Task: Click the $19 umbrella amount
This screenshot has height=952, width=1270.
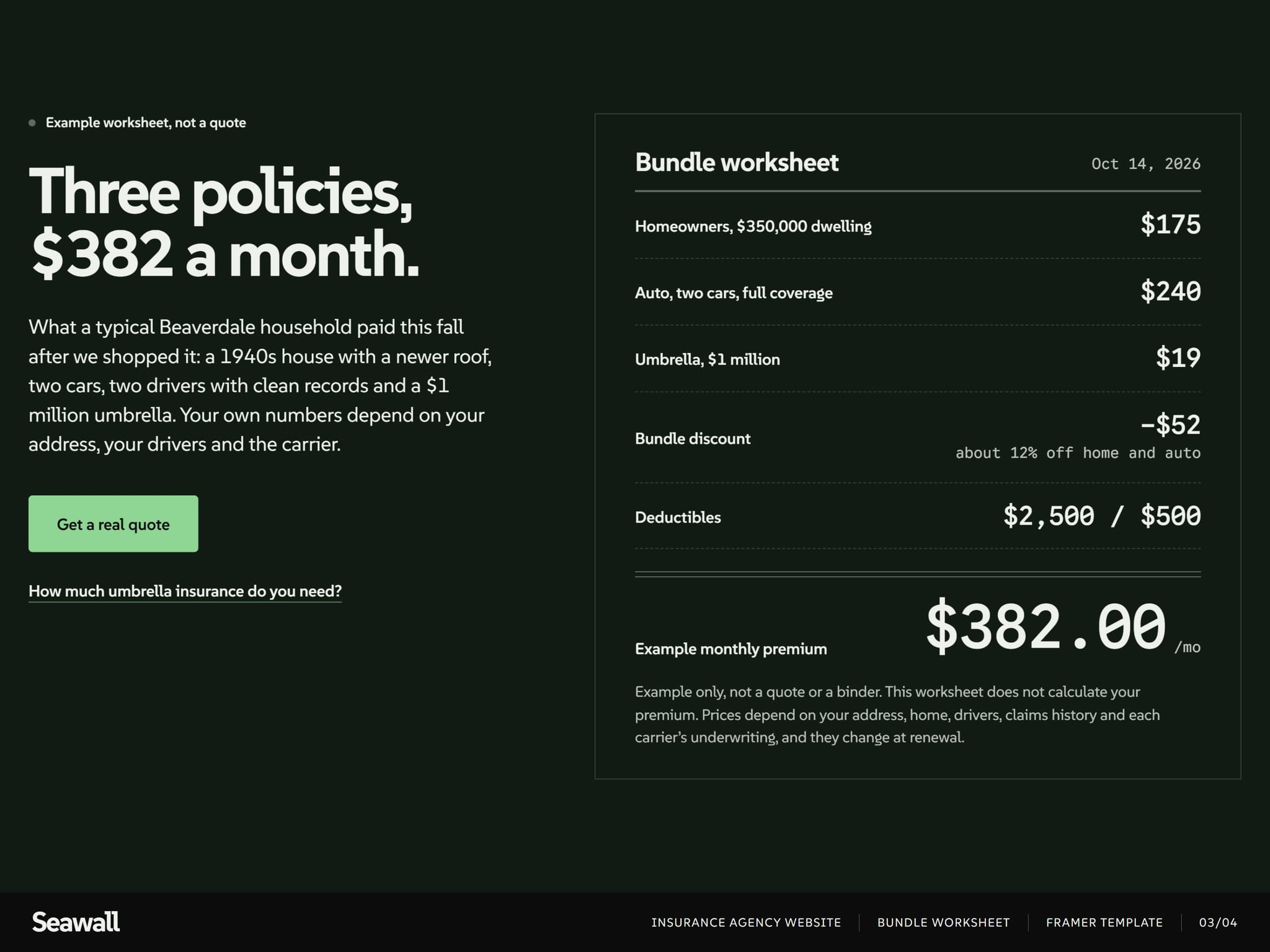Action: pos(1178,358)
